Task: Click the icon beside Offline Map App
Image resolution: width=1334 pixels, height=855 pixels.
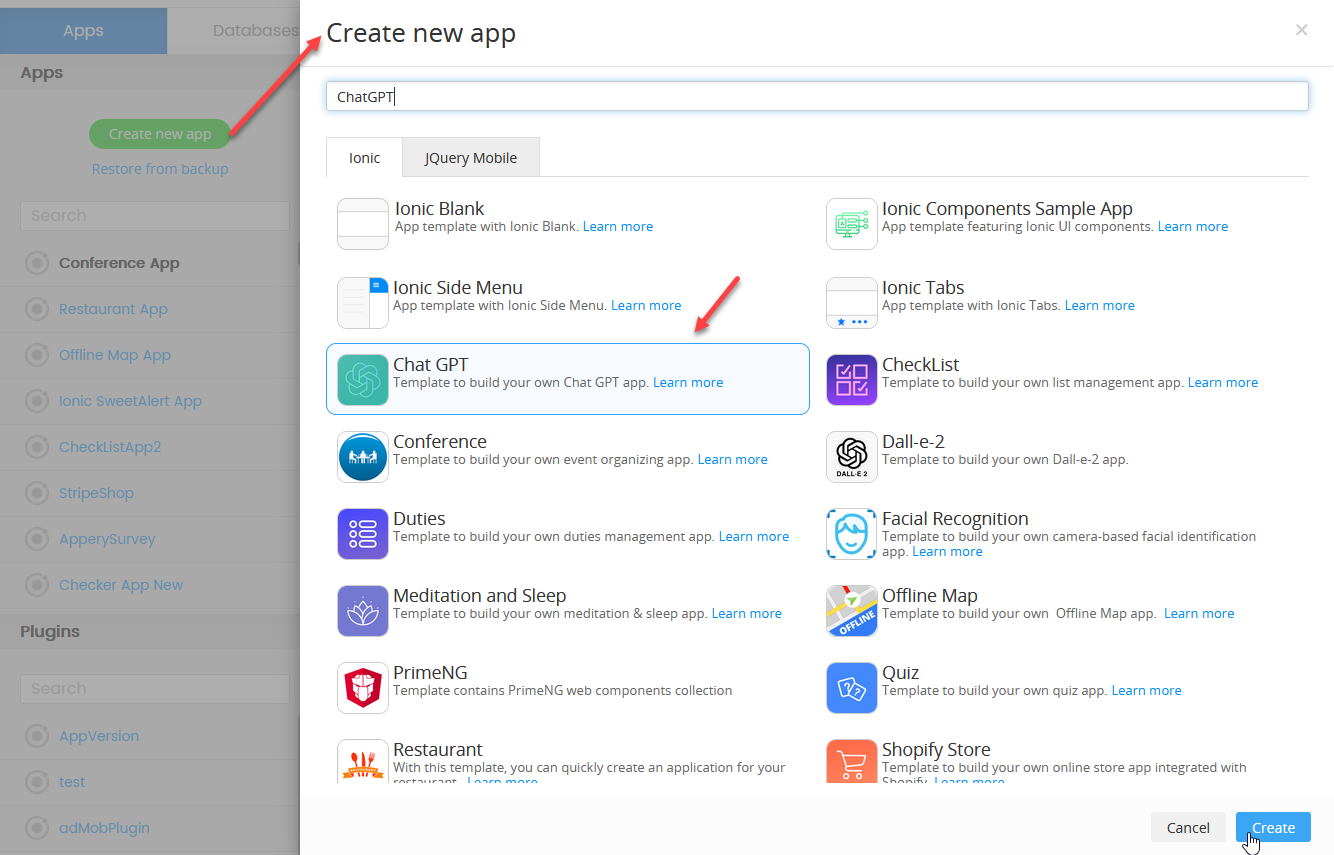Action: (x=37, y=355)
